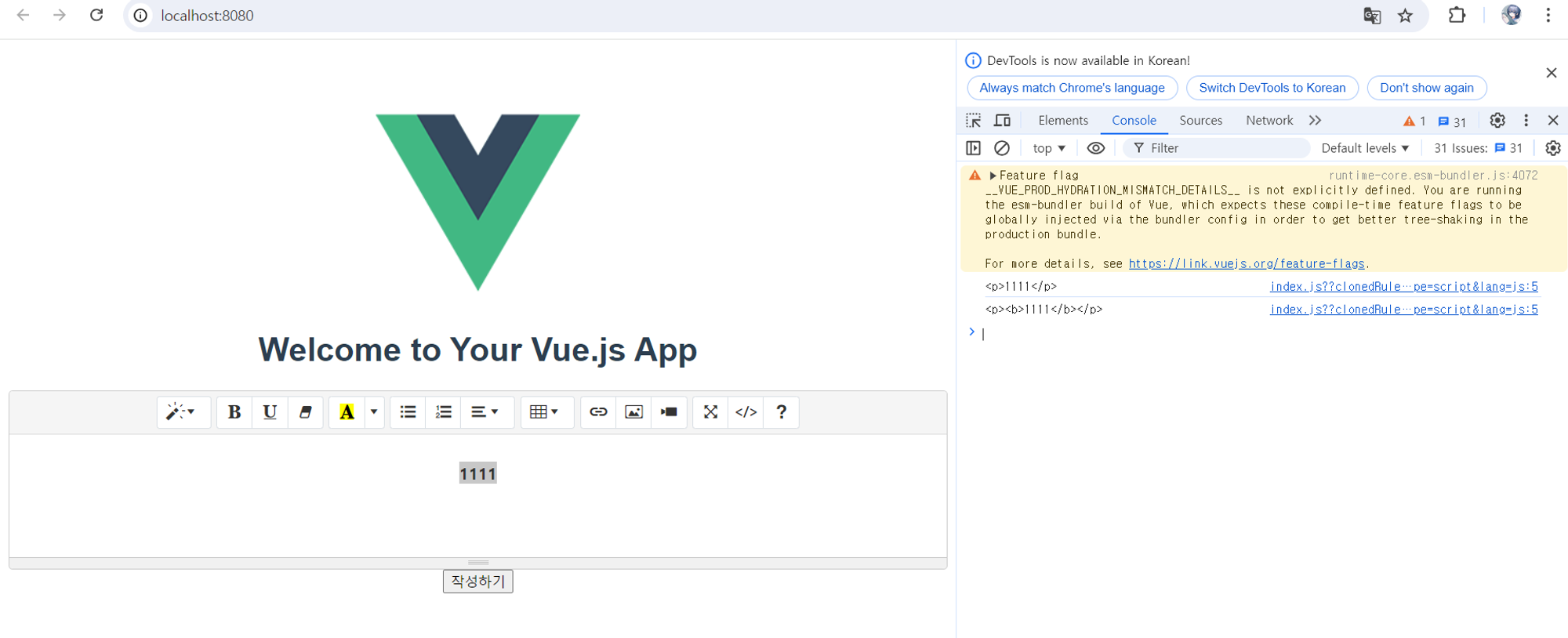Click the 작성하기 submit button
Screen dimensions: 1568x638
pos(478,582)
